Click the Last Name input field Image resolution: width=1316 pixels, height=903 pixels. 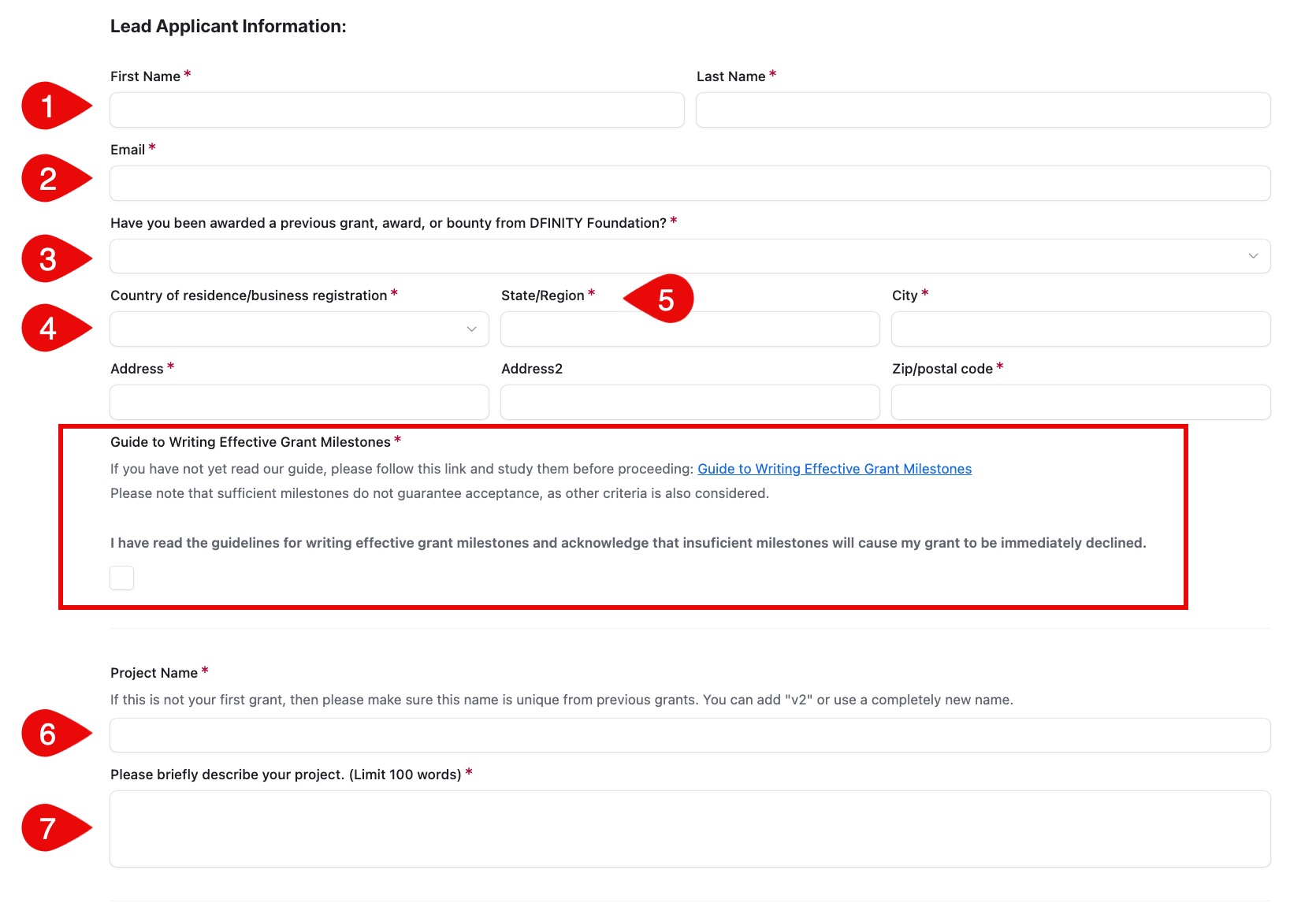983,110
